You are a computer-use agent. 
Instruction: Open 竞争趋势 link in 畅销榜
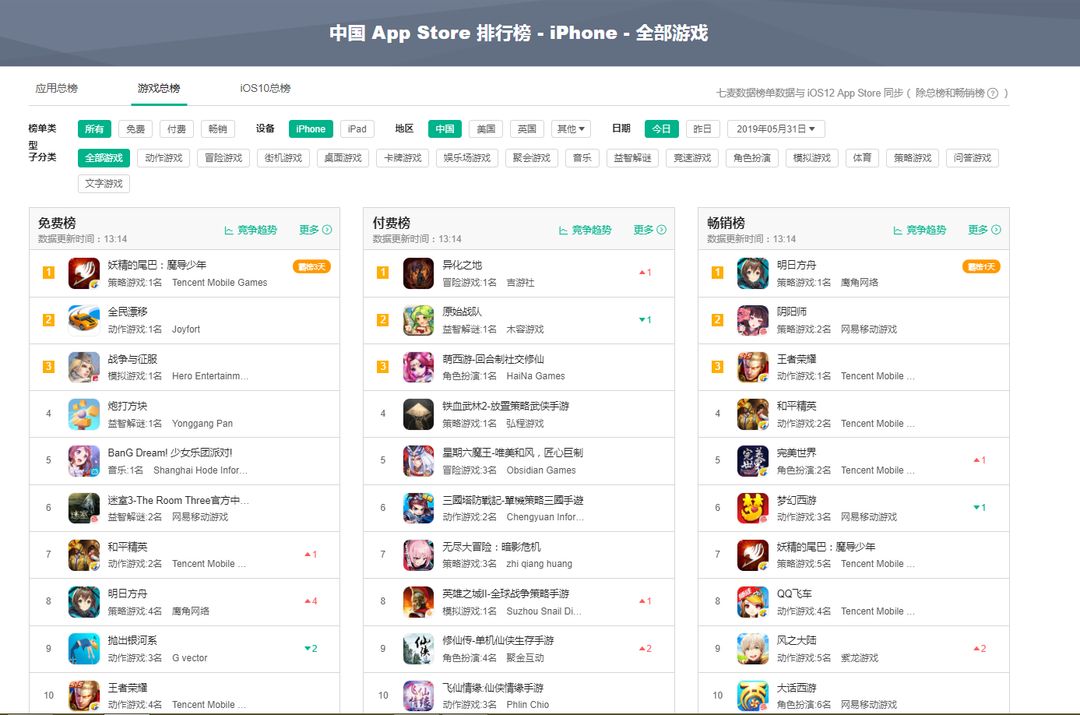click(920, 230)
